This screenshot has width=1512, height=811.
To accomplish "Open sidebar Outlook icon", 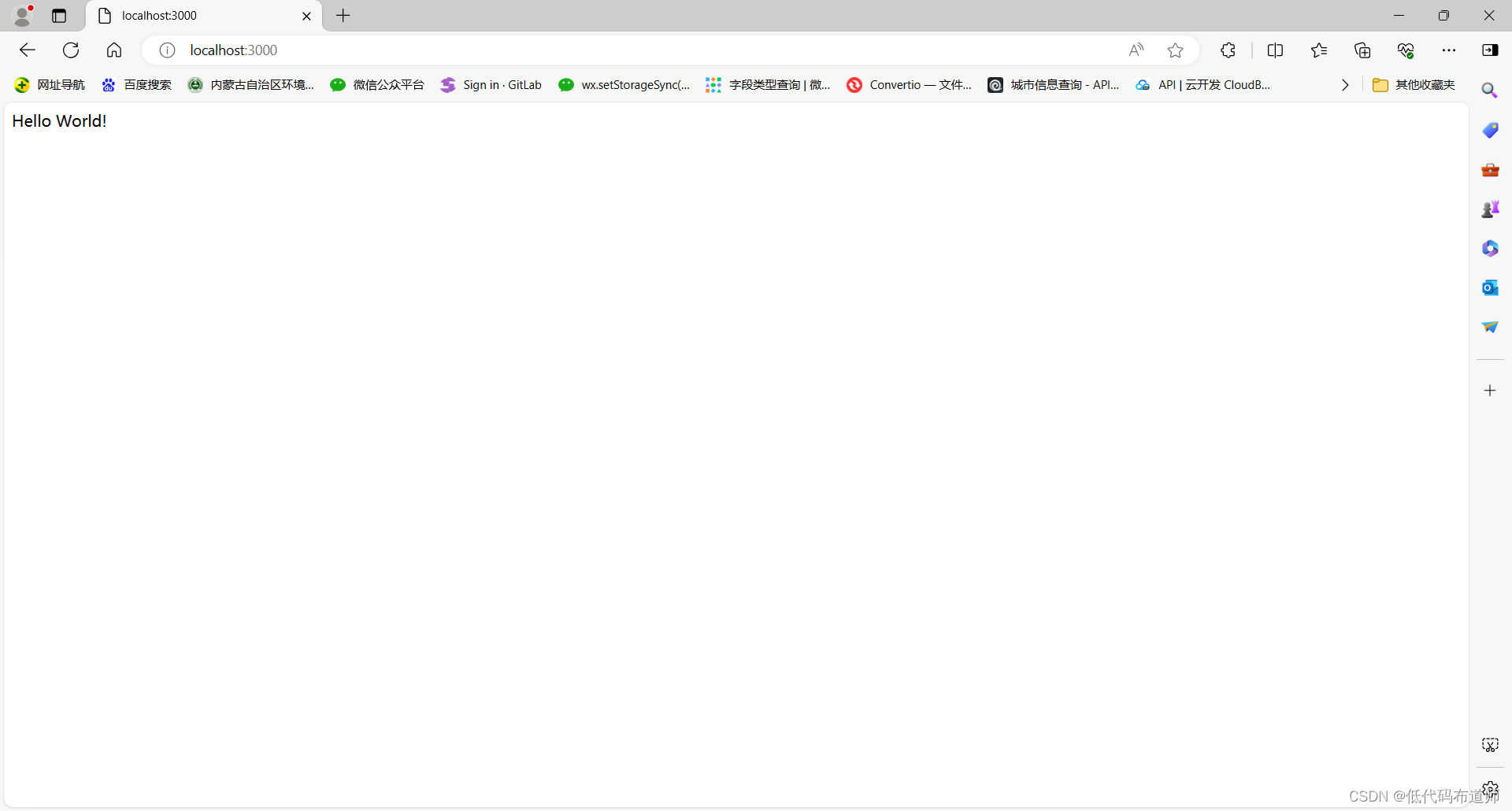I will pos(1490,287).
